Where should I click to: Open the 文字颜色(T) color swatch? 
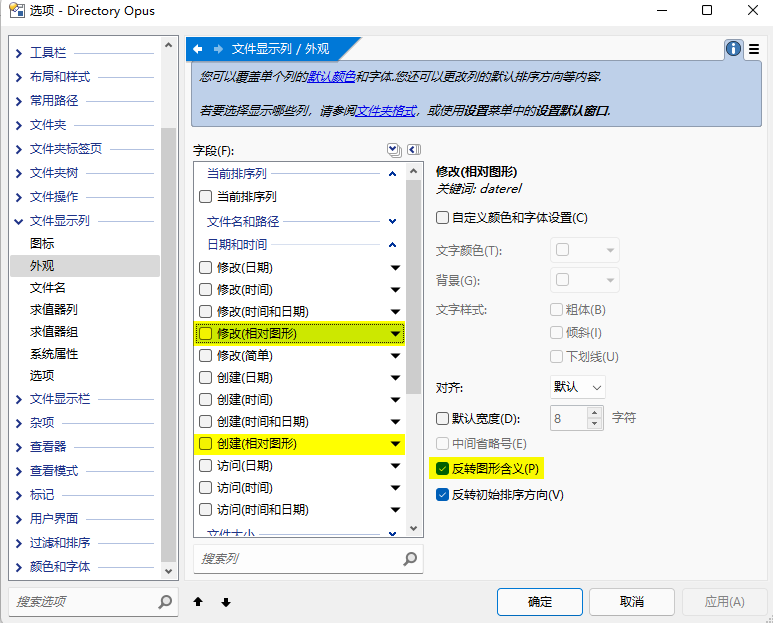(585, 250)
